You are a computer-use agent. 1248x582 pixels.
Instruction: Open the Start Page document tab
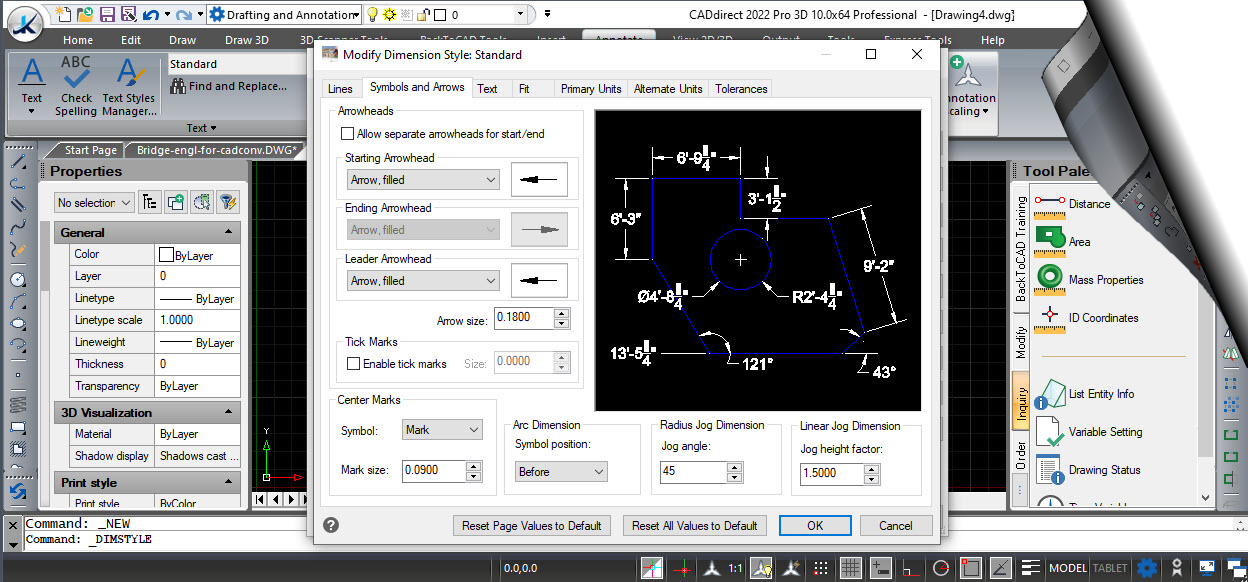tap(91, 150)
